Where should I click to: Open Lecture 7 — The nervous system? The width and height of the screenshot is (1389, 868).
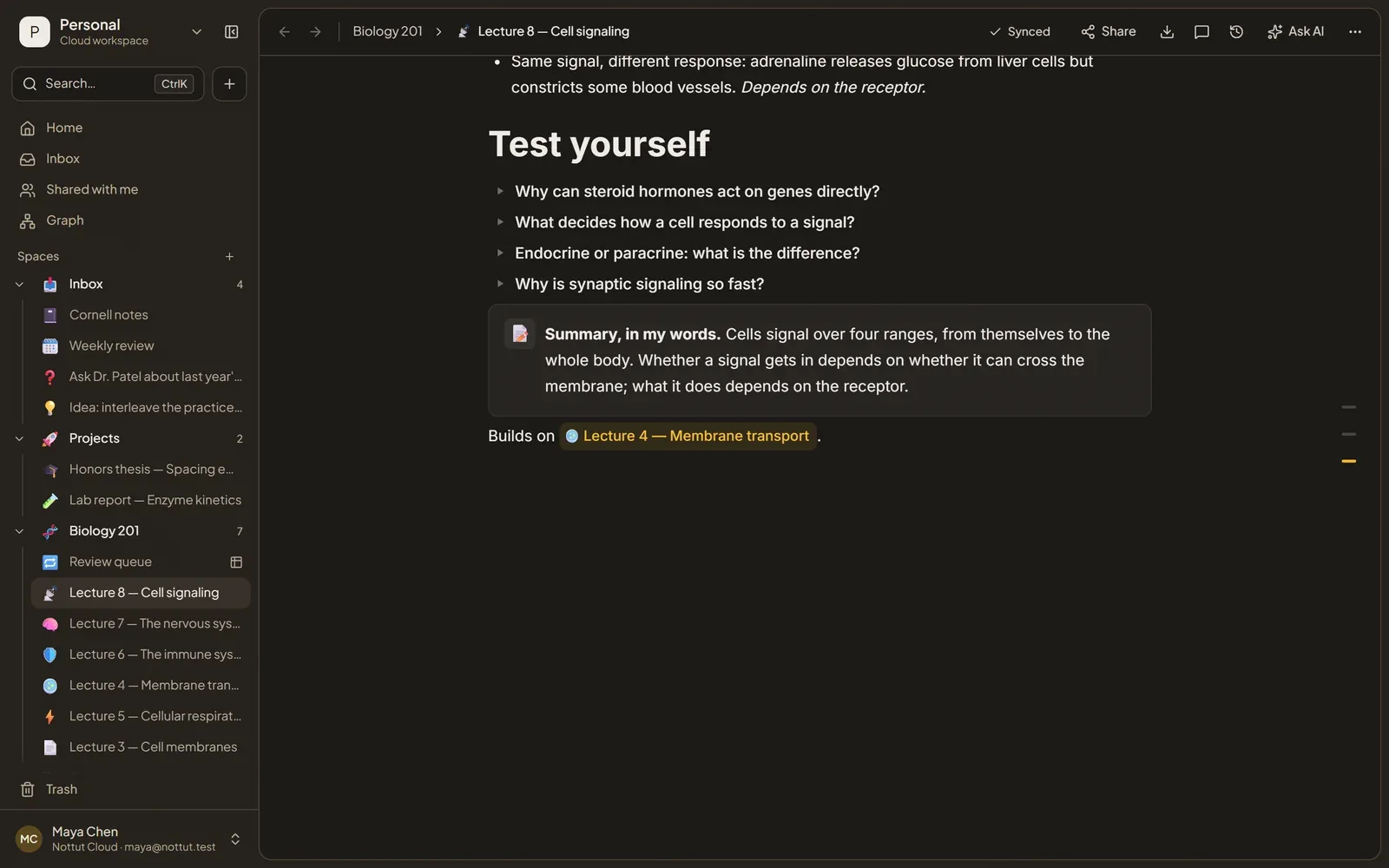click(x=141, y=624)
